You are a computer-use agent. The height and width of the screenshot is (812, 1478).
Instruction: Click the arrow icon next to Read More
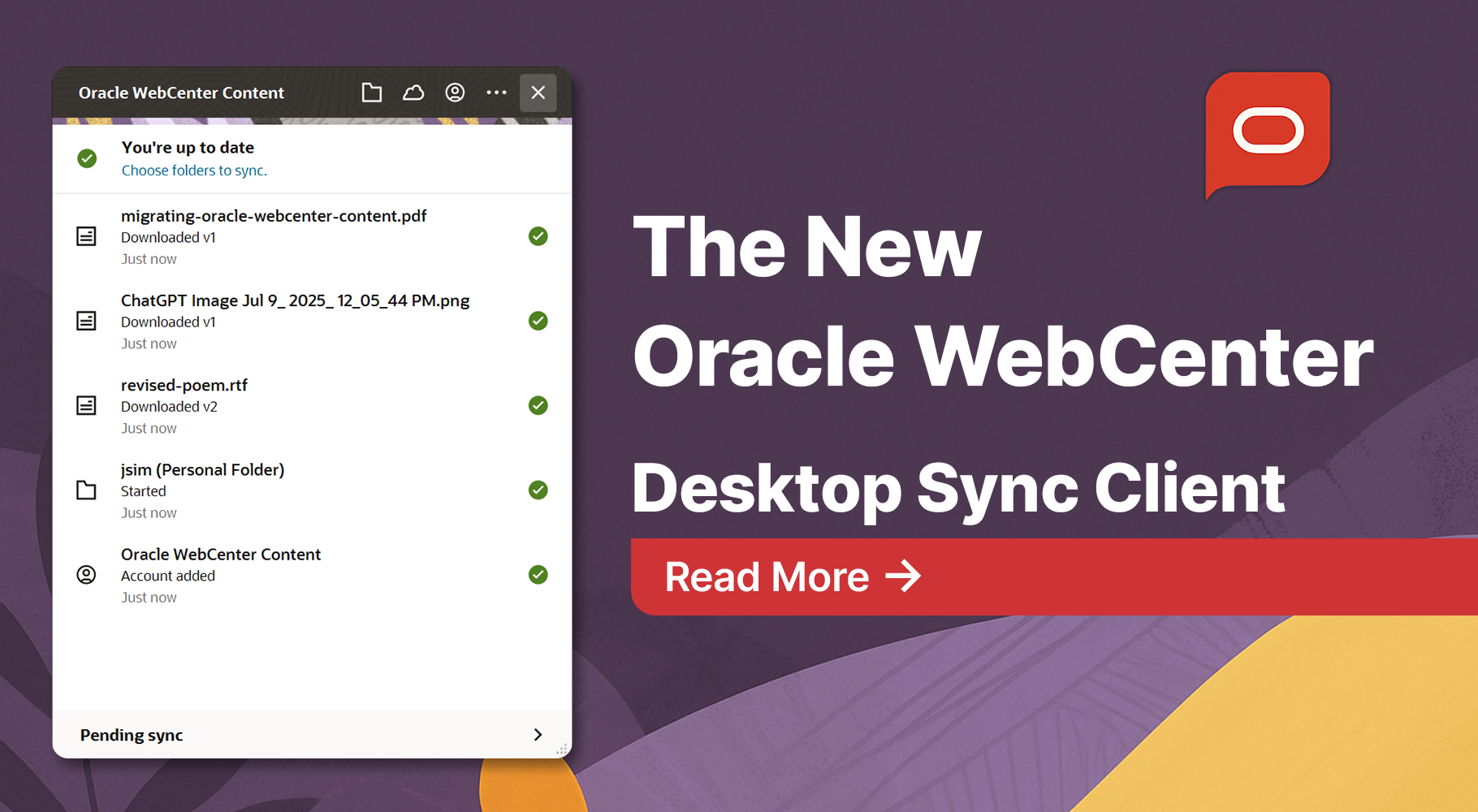[903, 577]
